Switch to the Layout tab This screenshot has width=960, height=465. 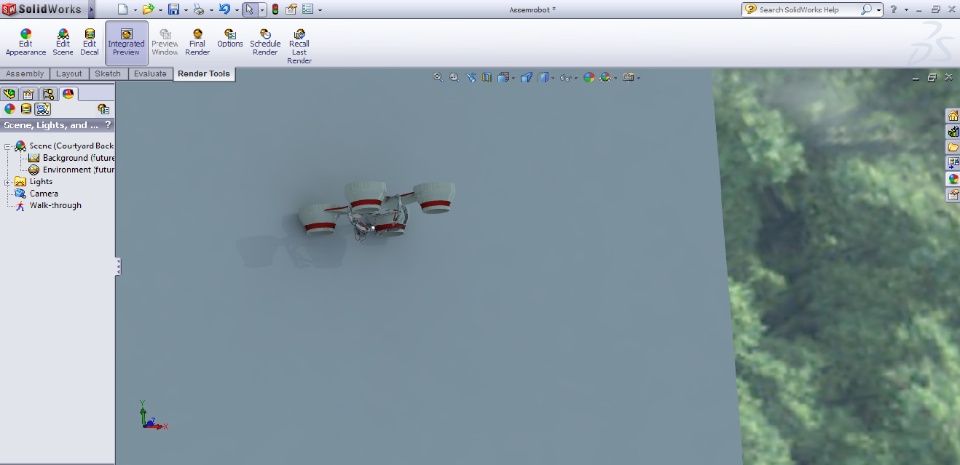tap(69, 73)
